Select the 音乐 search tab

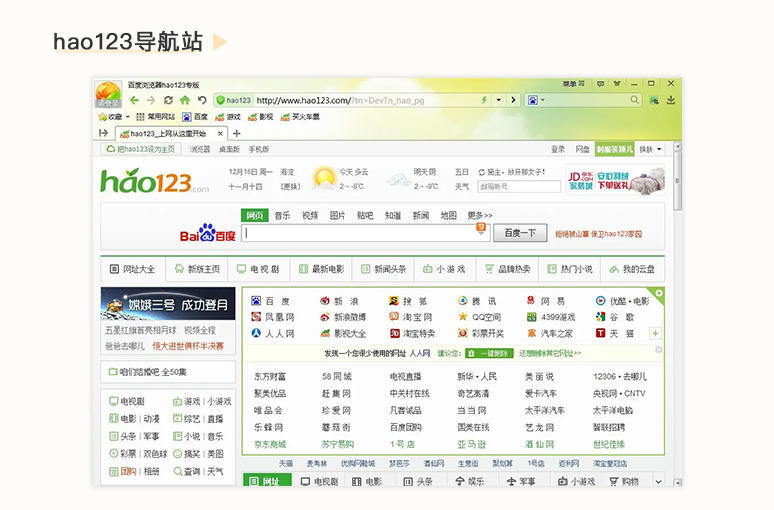click(x=283, y=215)
